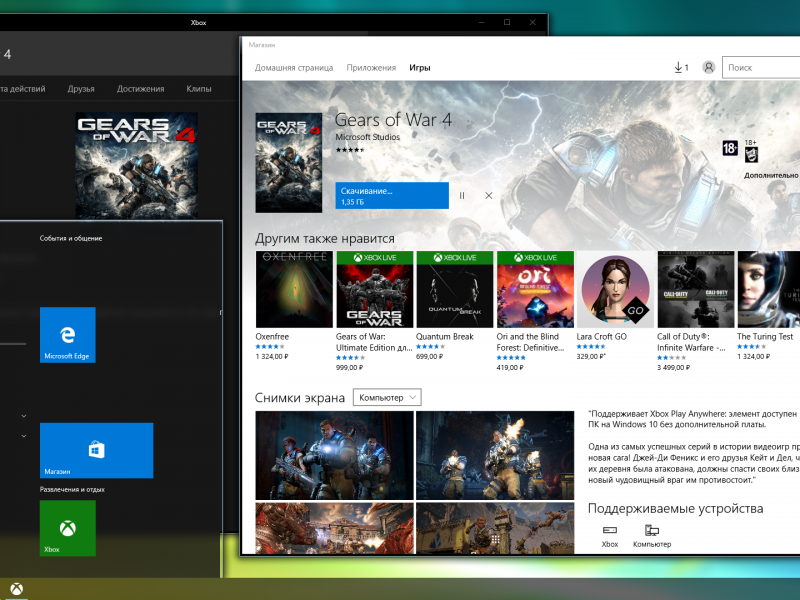Open the Gears of War 4 store cover art
The image size is (800, 600).
[289, 163]
